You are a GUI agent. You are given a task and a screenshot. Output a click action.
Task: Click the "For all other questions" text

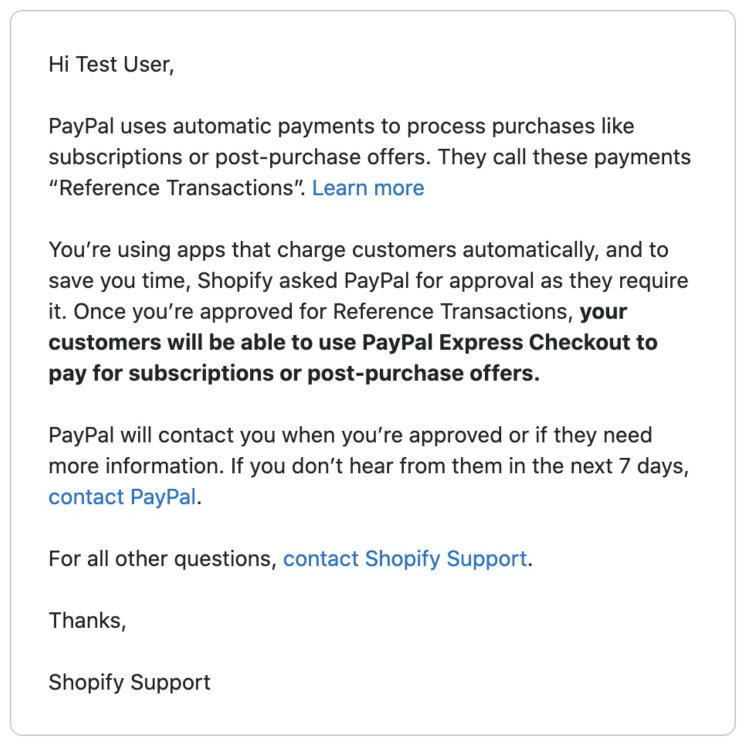(x=163, y=559)
